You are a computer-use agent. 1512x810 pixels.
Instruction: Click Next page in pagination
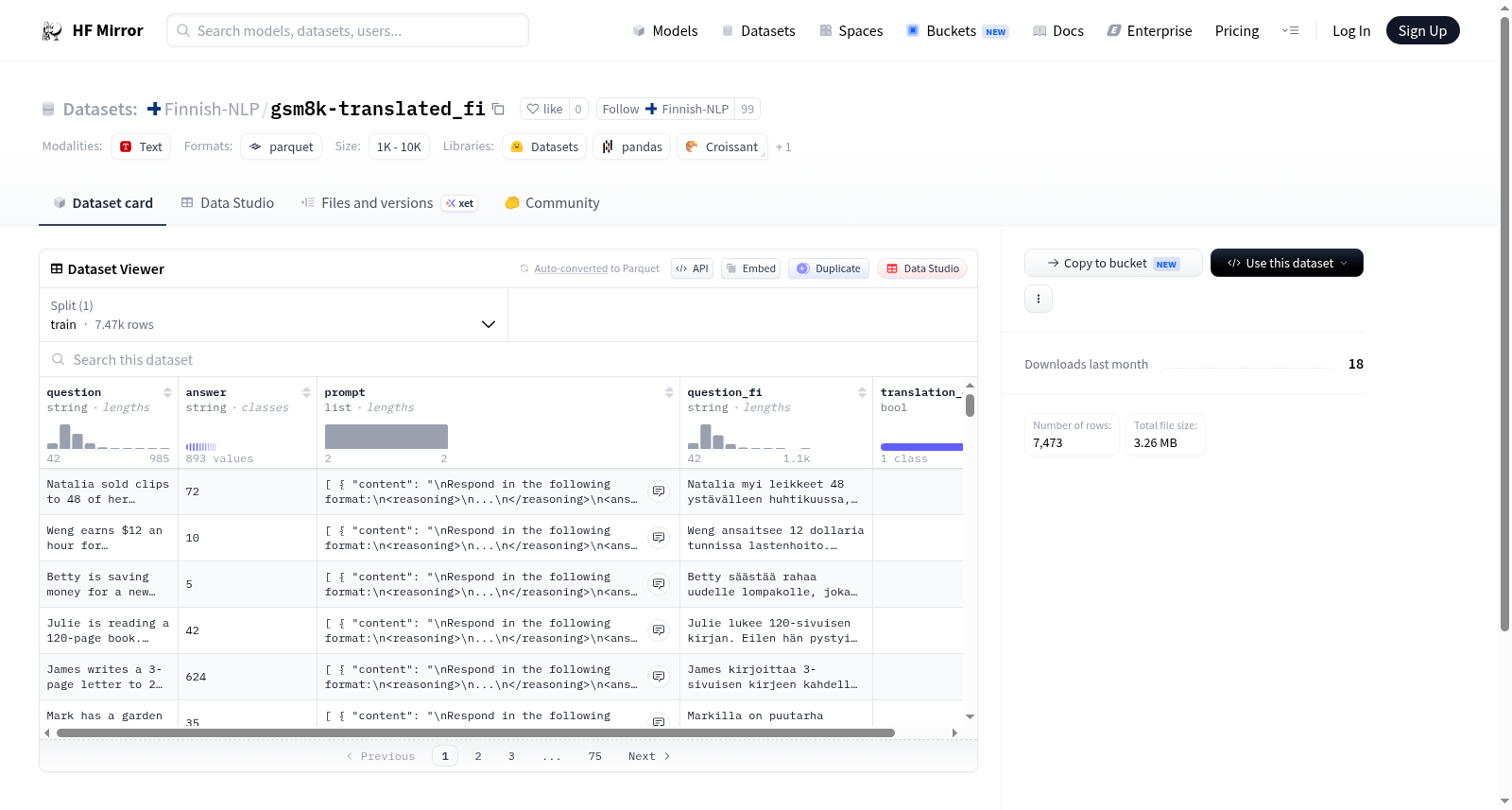(x=649, y=756)
